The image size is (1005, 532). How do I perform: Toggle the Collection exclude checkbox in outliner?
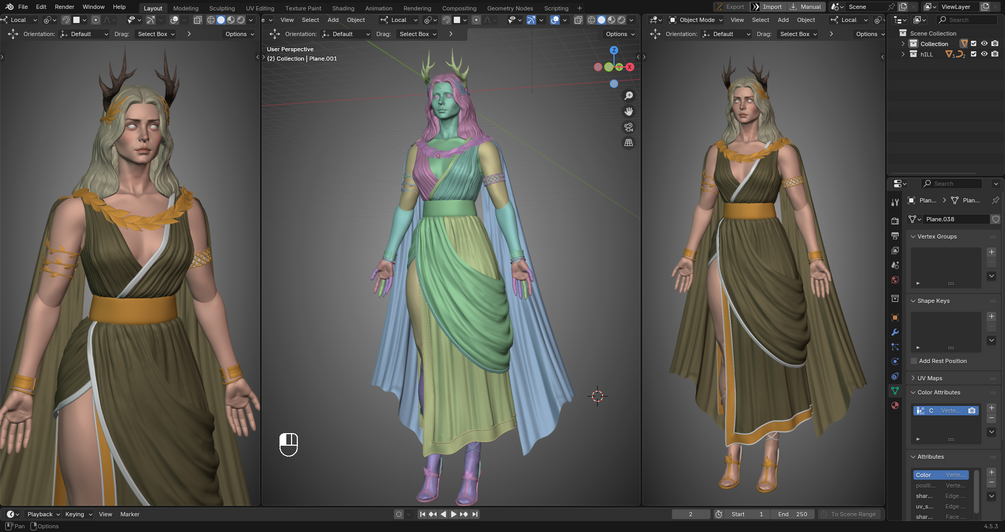tap(974, 44)
